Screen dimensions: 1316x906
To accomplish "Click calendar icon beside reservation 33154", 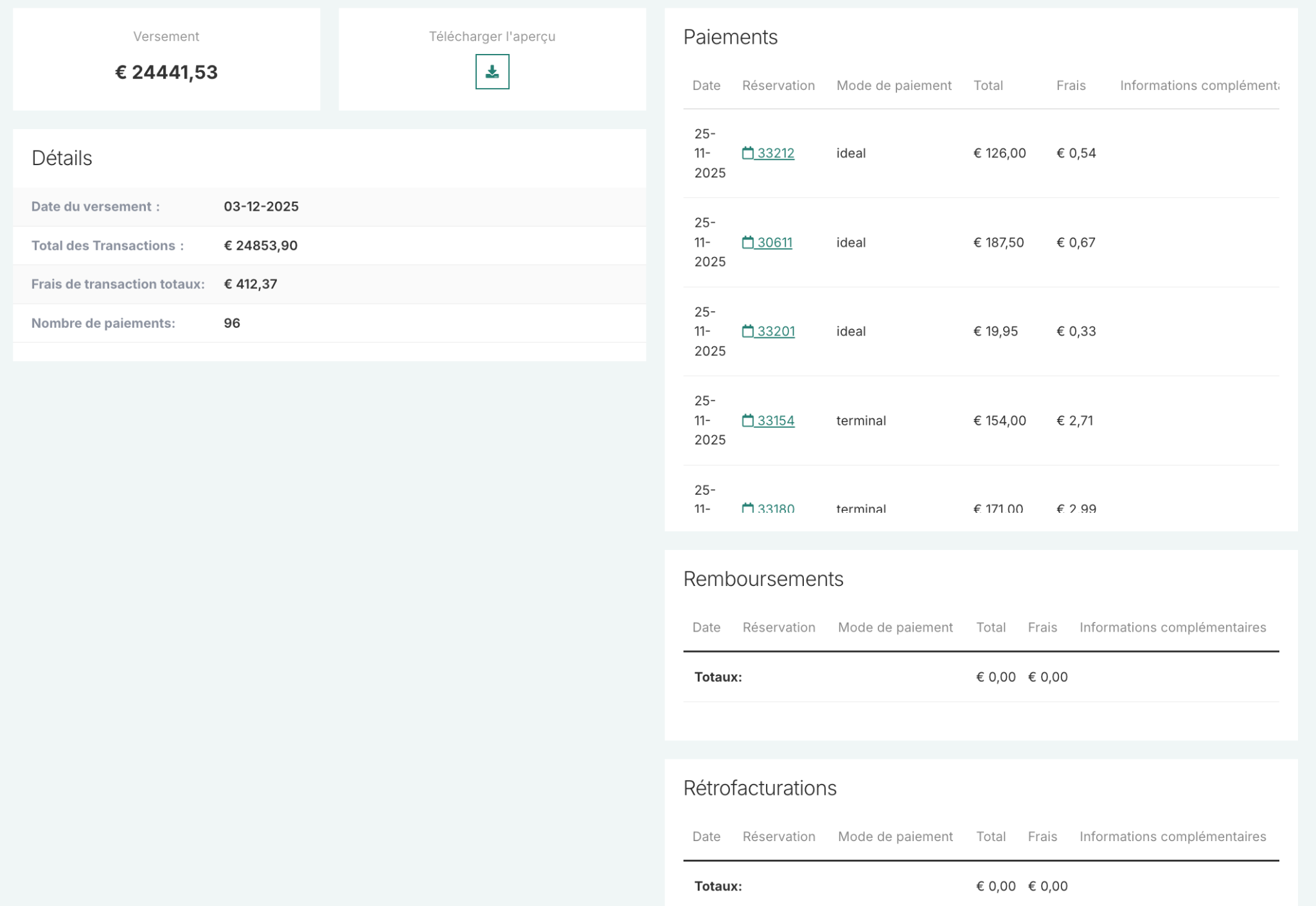I will (x=747, y=420).
